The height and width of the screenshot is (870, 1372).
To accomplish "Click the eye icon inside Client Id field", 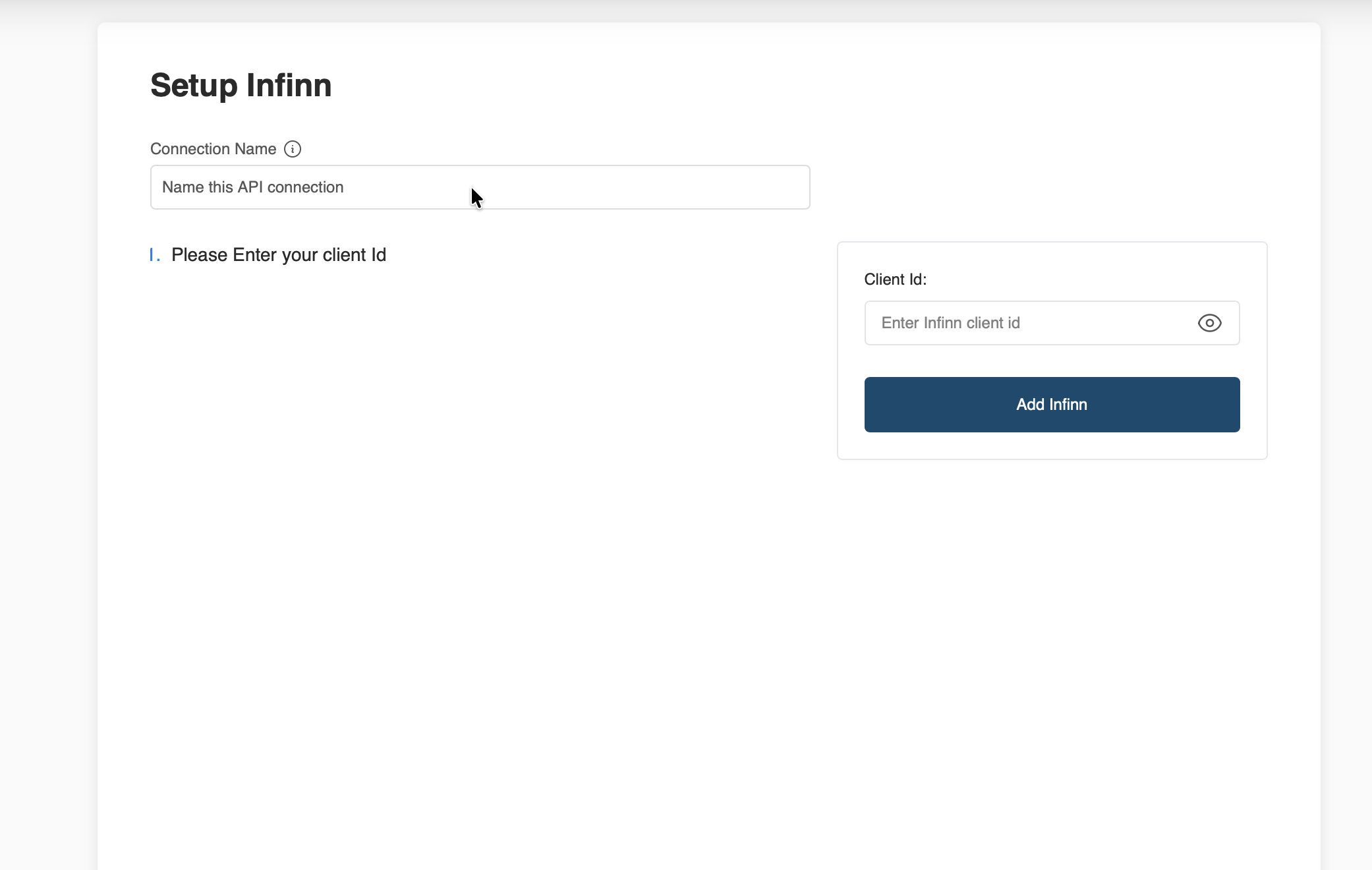I will coord(1209,323).
